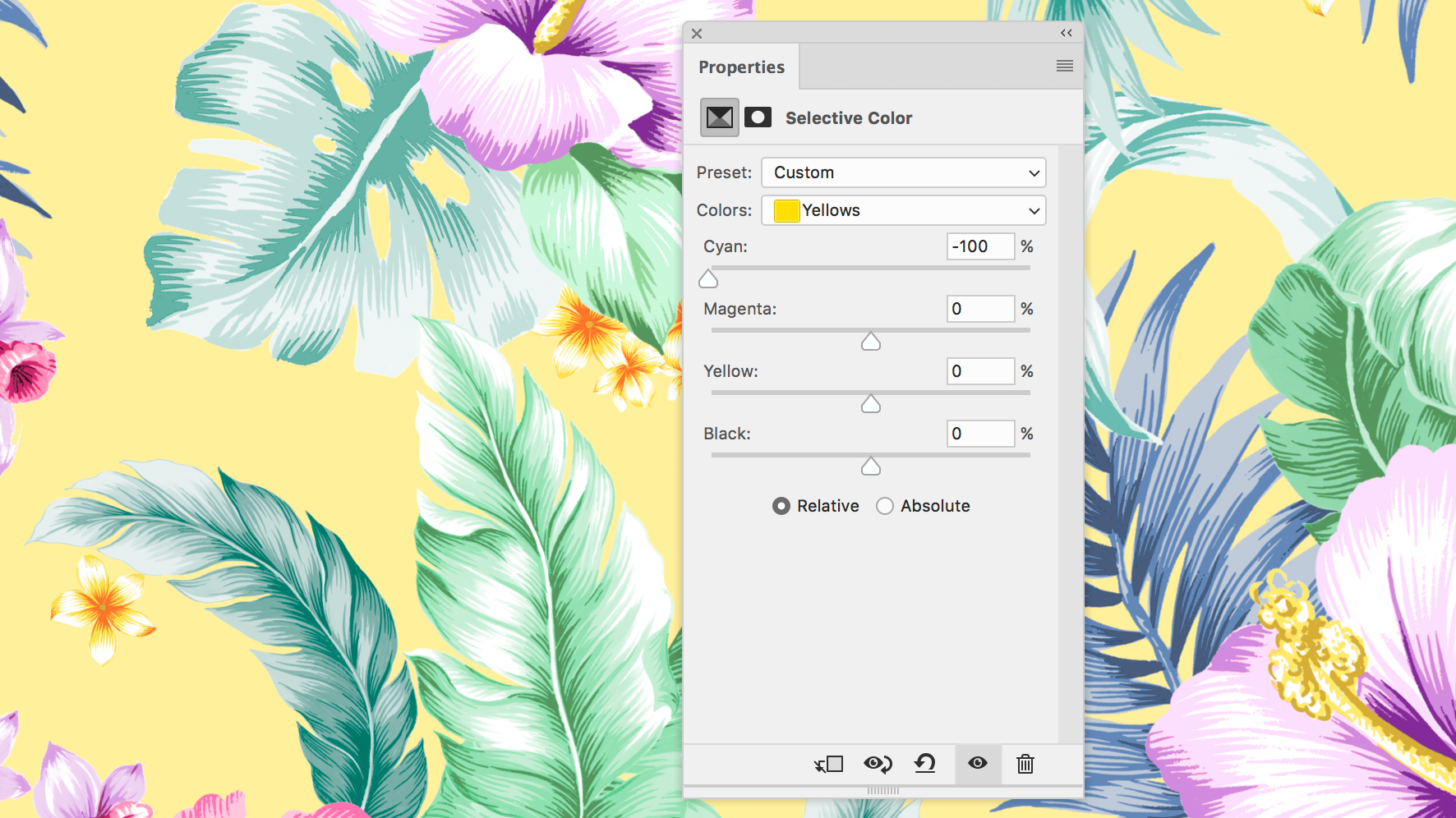Click the Black percentage input field
This screenshot has width=1456, height=818.
click(981, 434)
